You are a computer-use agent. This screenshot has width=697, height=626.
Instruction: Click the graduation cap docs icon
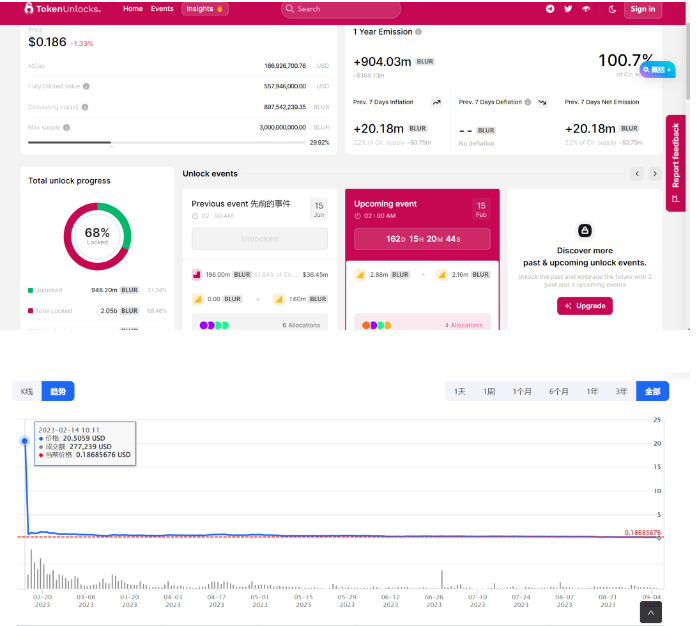coord(586,8)
